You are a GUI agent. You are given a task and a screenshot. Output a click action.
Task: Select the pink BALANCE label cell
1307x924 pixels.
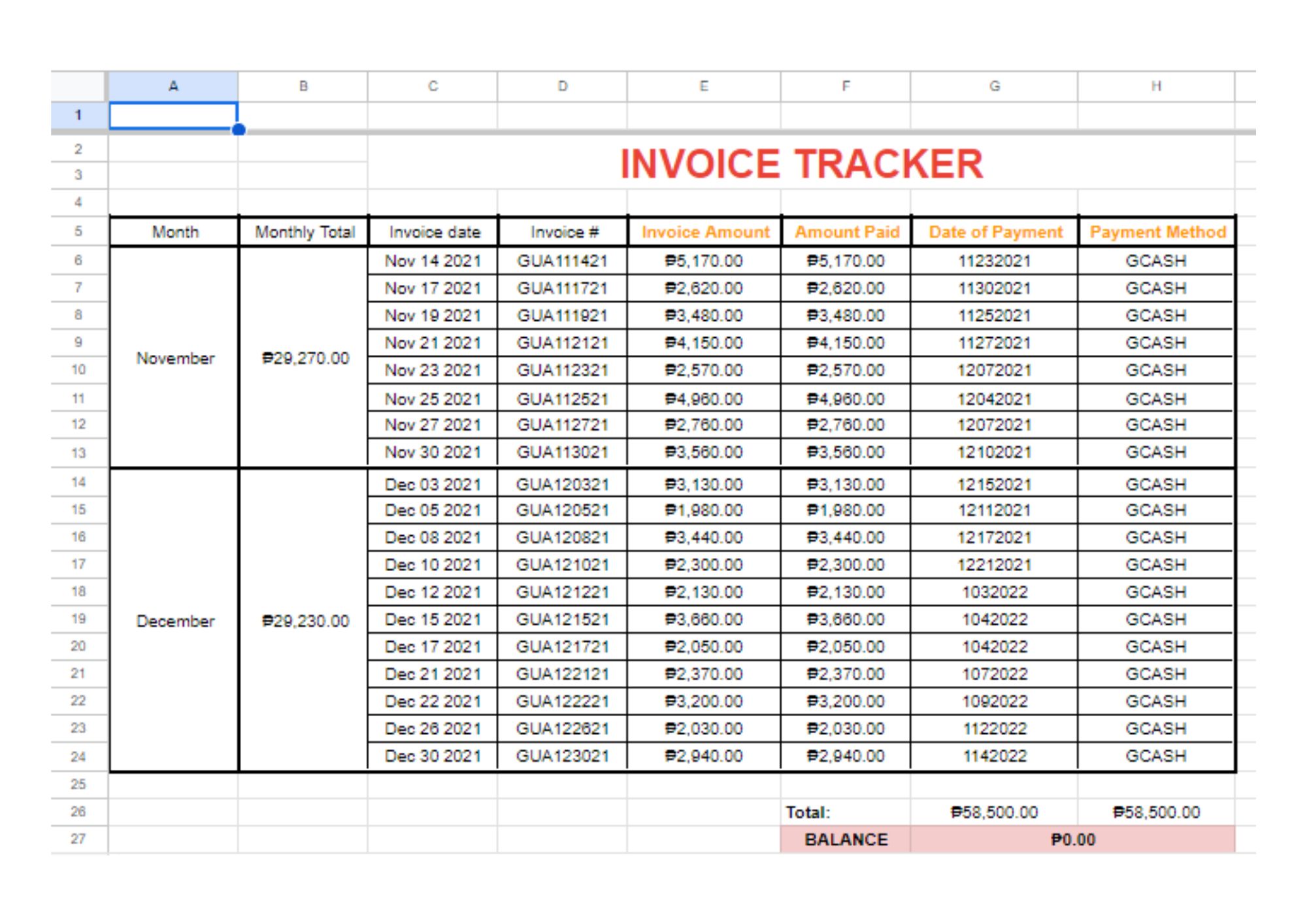[846, 840]
